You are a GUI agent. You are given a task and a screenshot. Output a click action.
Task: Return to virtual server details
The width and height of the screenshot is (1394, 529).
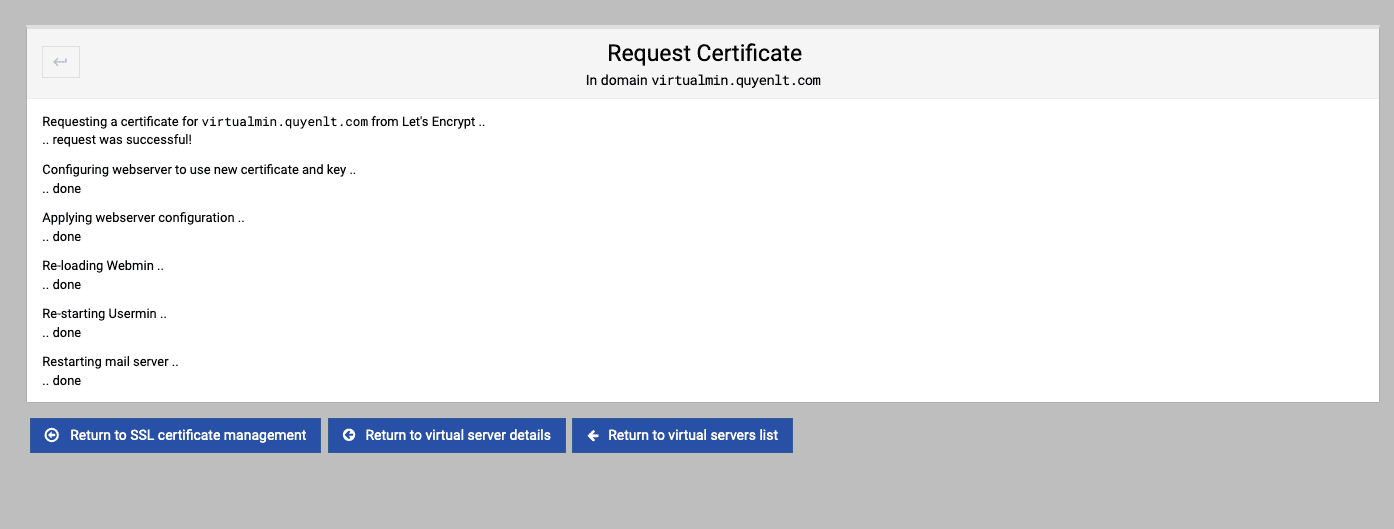coord(457,435)
